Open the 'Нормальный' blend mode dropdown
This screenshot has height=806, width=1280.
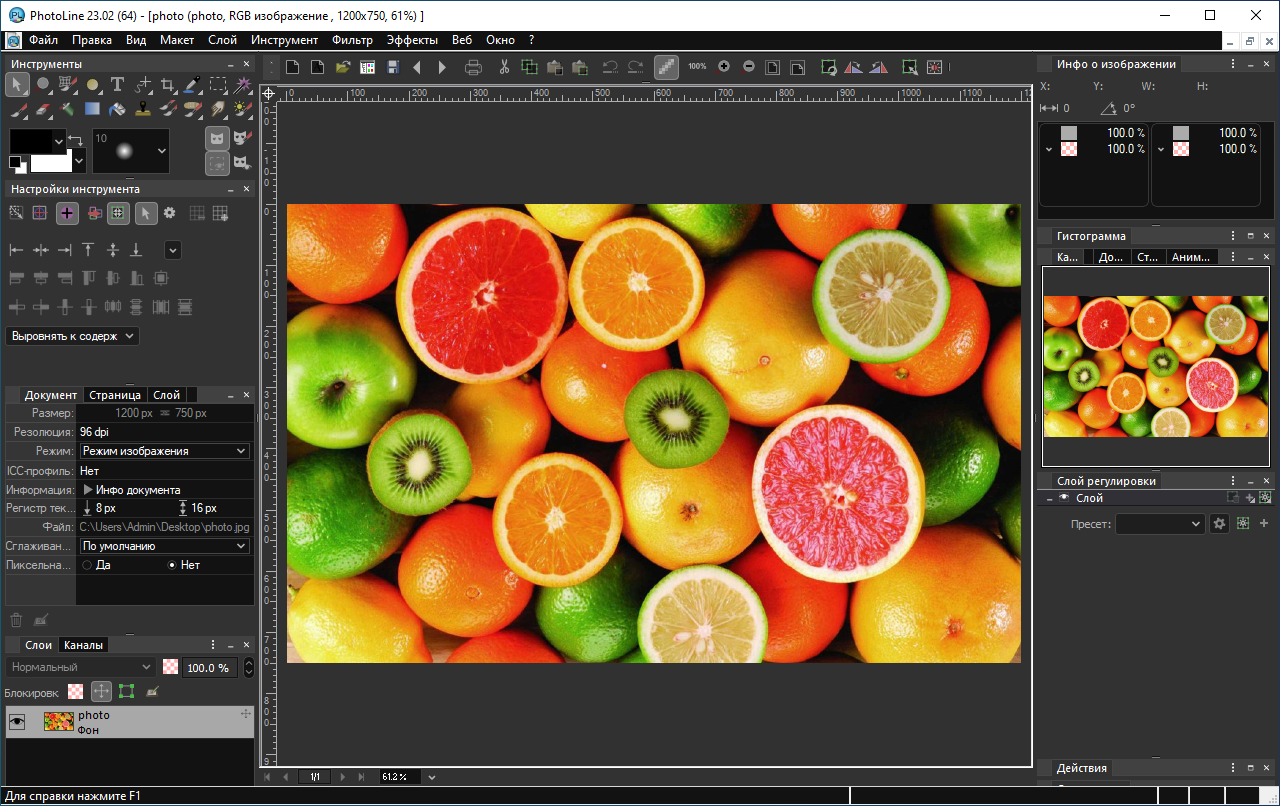[80, 667]
